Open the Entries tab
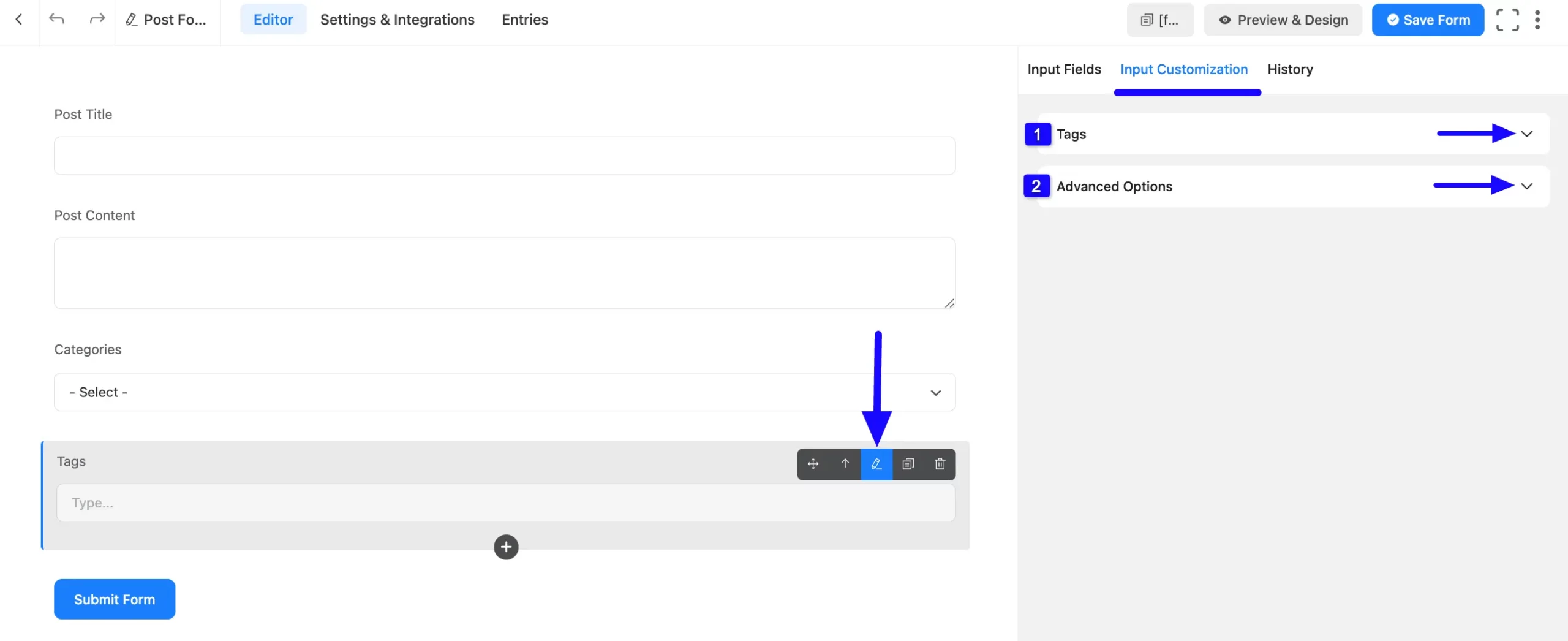Viewport: 1568px width, 641px height. (525, 20)
